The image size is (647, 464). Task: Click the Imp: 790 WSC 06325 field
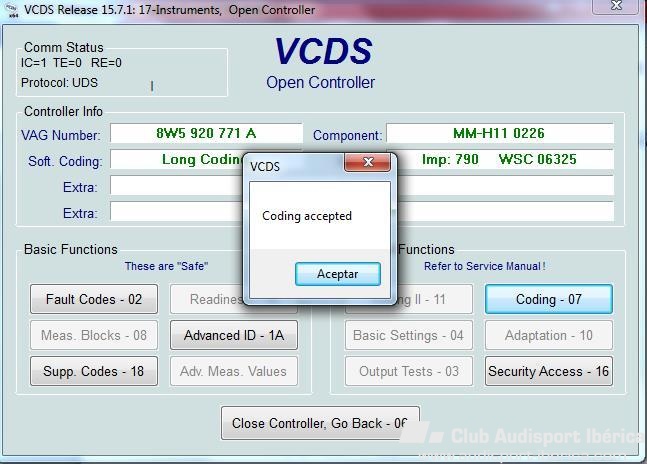[505, 159]
